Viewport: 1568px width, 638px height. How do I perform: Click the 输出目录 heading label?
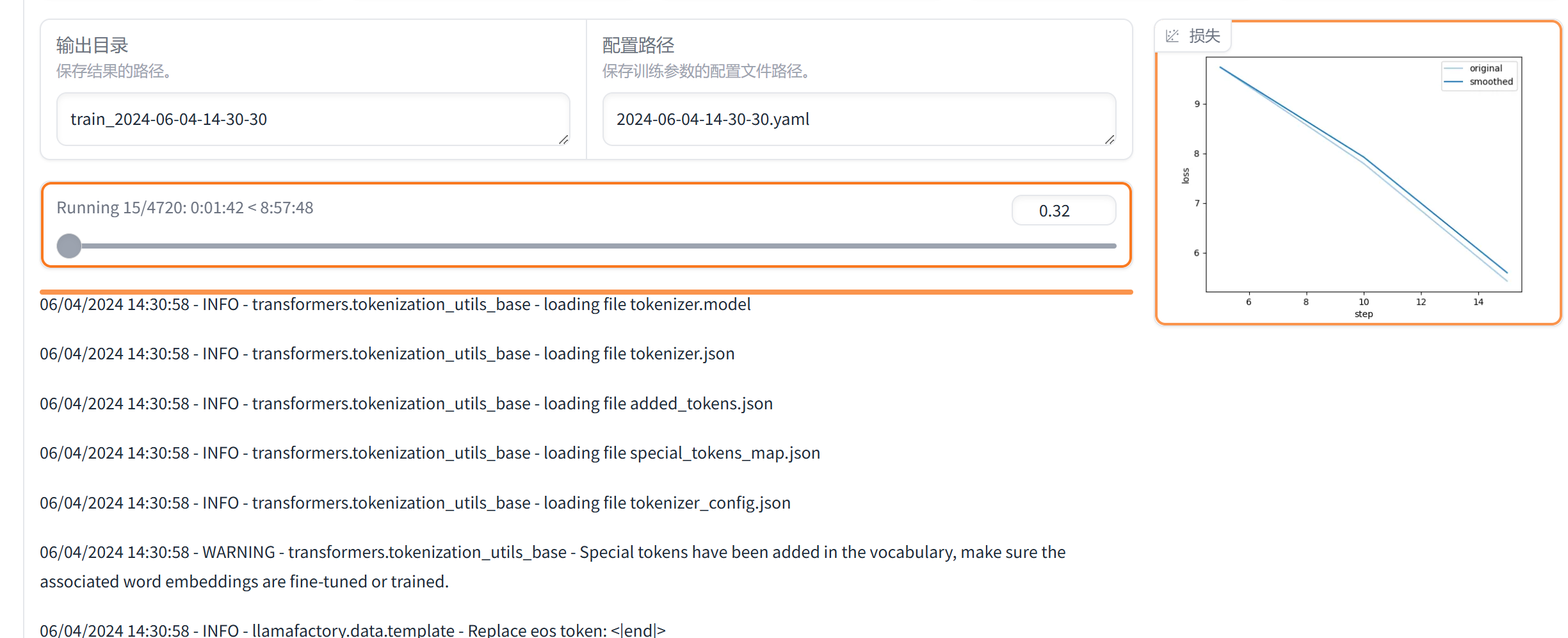(x=92, y=45)
